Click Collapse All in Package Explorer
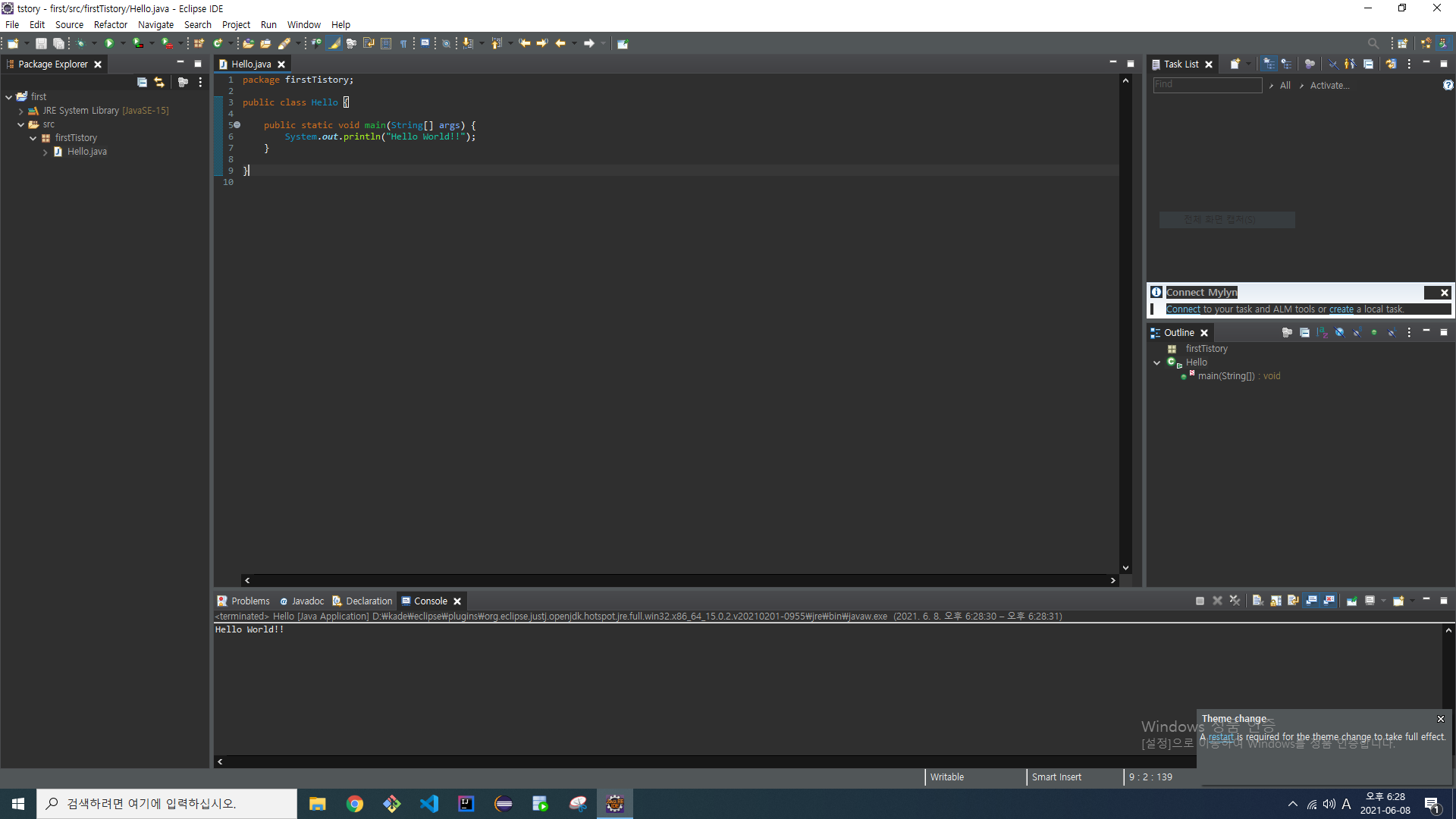 [x=142, y=82]
